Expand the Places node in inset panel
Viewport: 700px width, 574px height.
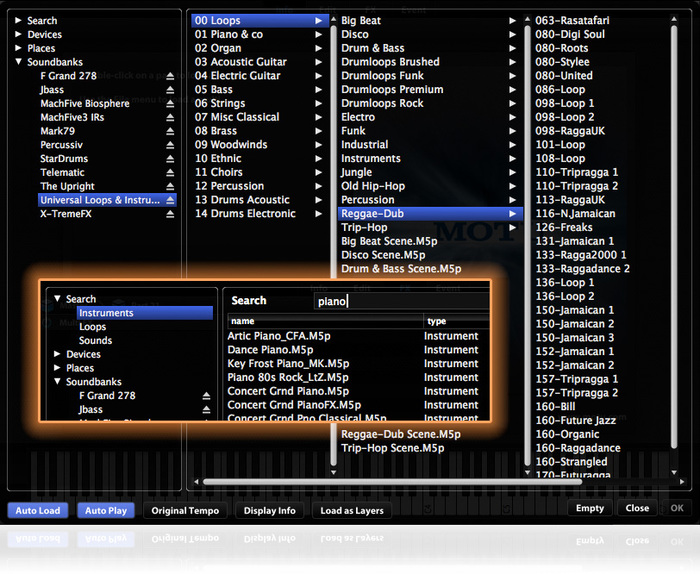tap(57, 368)
